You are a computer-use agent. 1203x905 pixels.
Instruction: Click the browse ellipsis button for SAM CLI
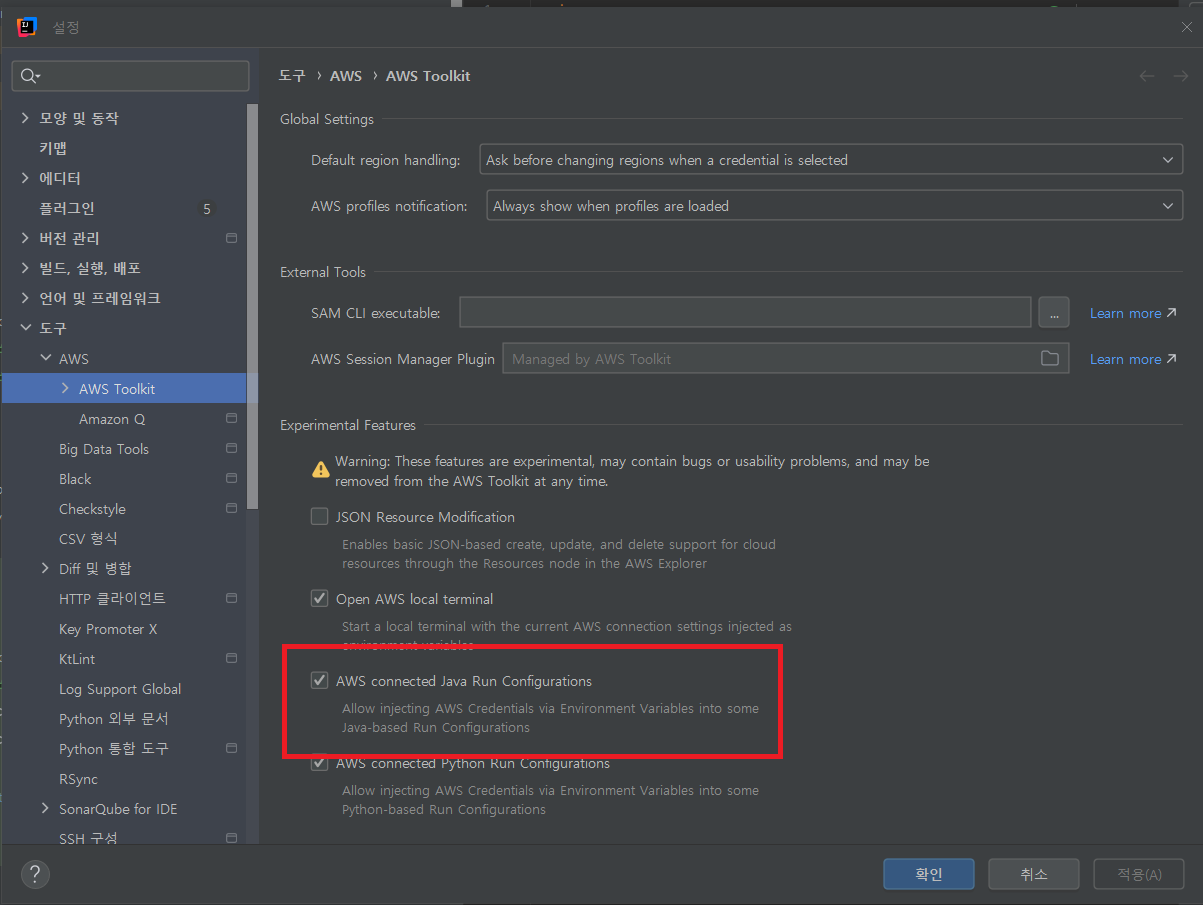[1053, 313]
